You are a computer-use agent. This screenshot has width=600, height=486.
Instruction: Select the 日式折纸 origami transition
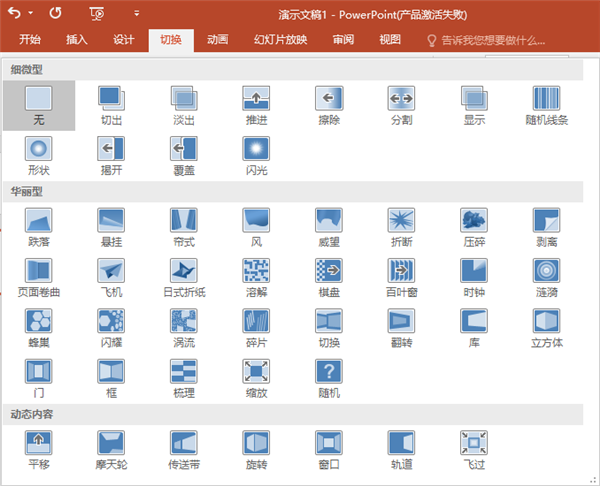tap(184, 278)
